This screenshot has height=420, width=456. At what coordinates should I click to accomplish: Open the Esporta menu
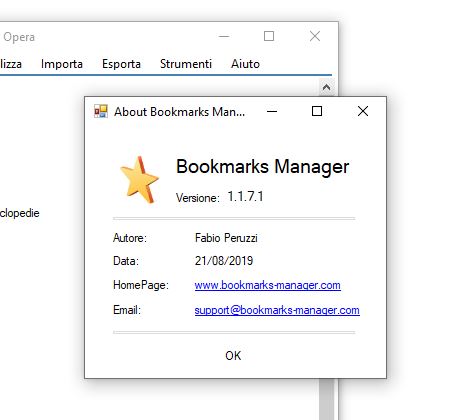tap(121, 64)
